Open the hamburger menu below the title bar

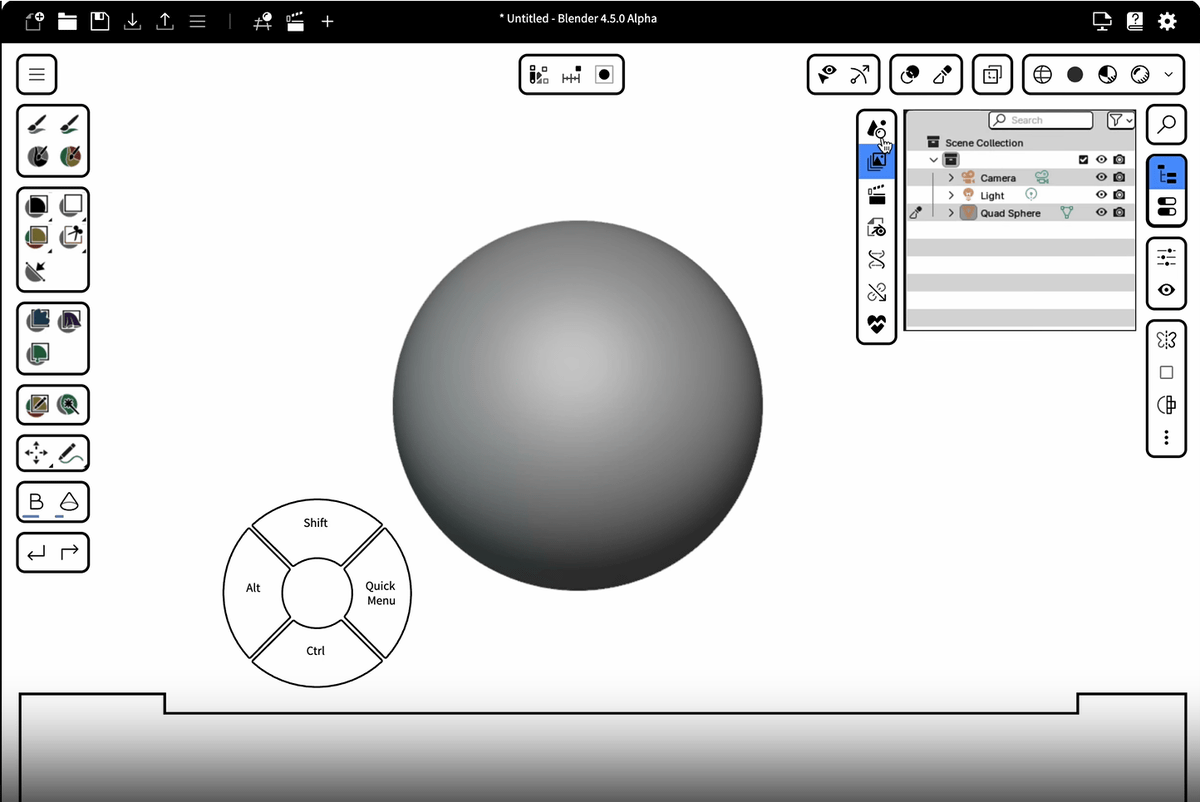click(37, 75)
